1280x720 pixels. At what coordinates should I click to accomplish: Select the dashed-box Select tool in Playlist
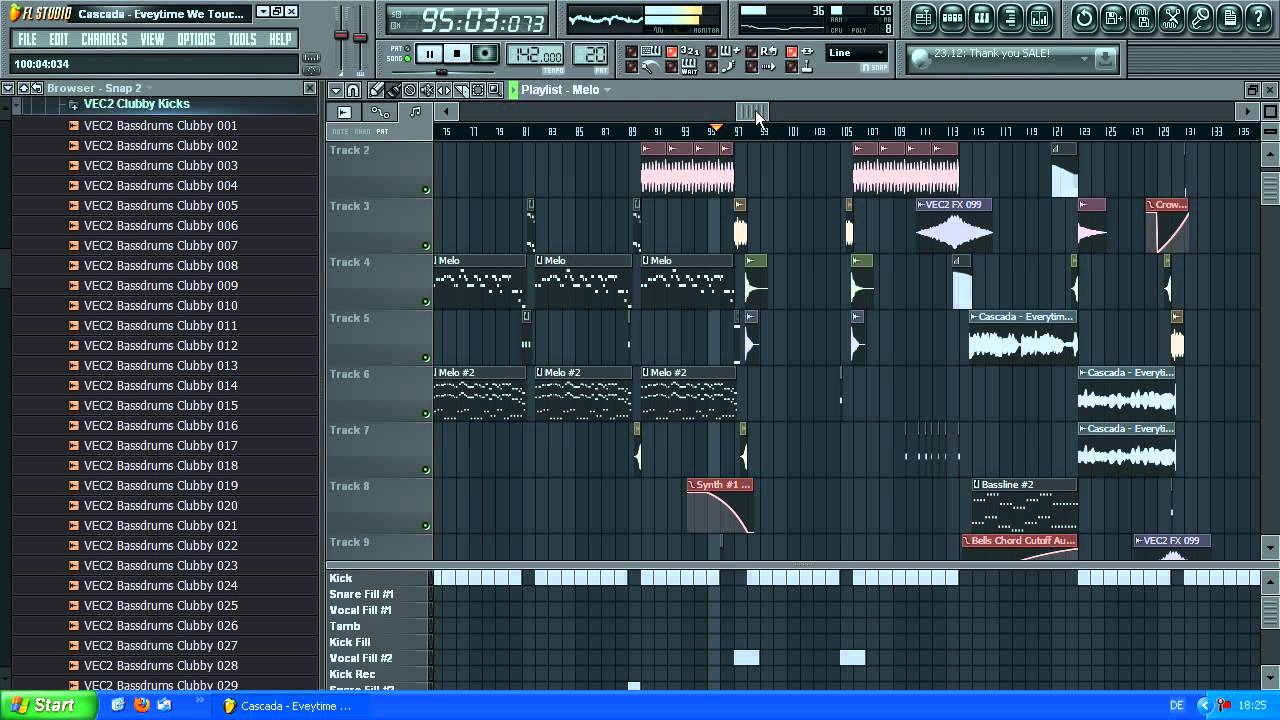pyautogui.click(x=478, y=90)
